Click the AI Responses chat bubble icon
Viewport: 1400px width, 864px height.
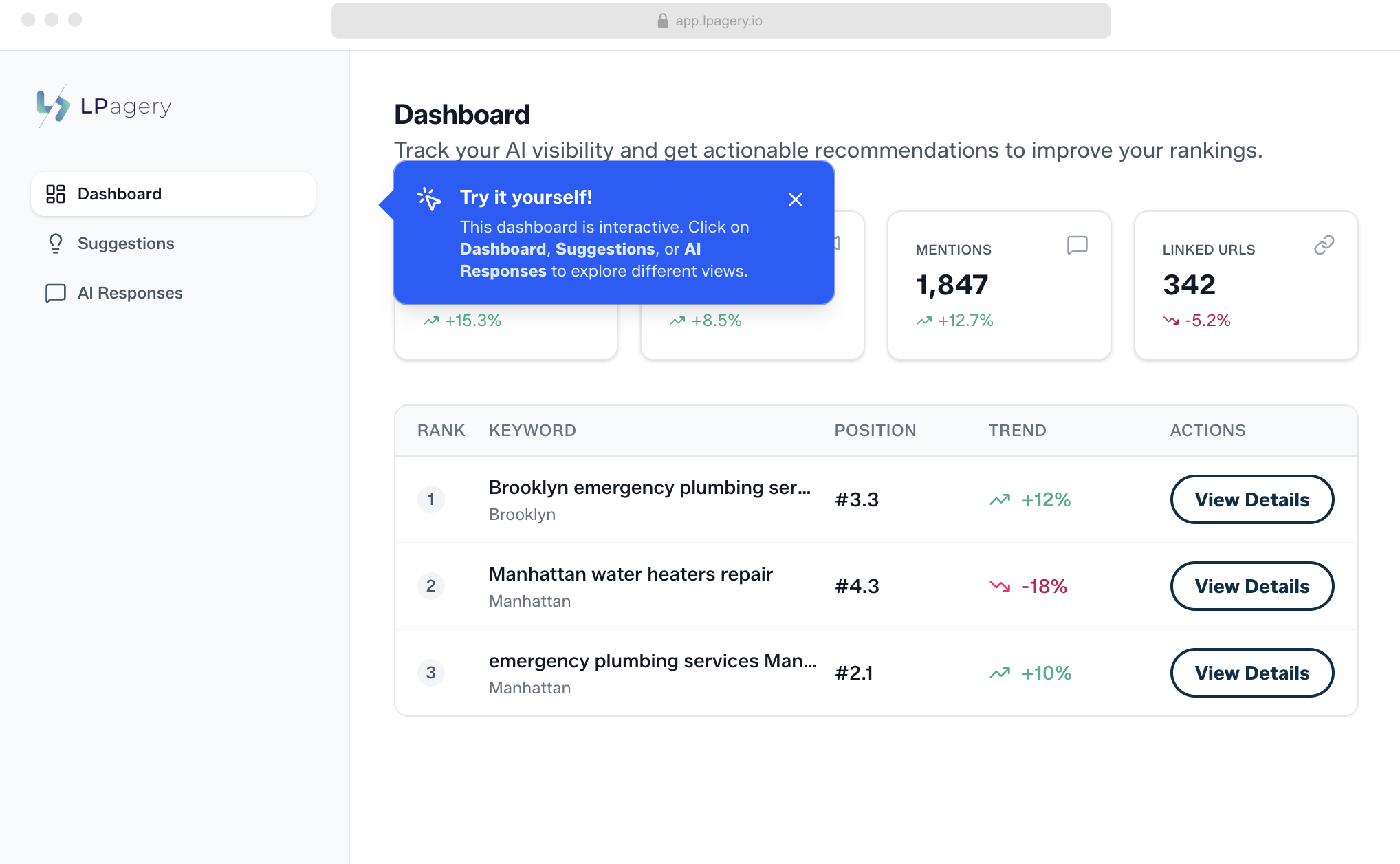click(x=56, y=293)
